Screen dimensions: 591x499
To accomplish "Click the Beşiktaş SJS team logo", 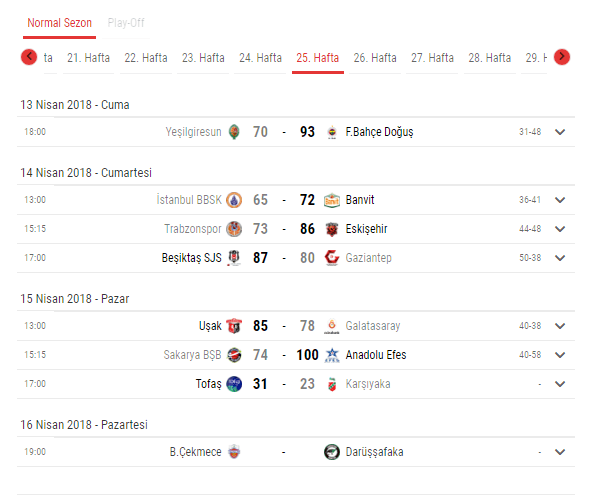I will coord(234,258).
